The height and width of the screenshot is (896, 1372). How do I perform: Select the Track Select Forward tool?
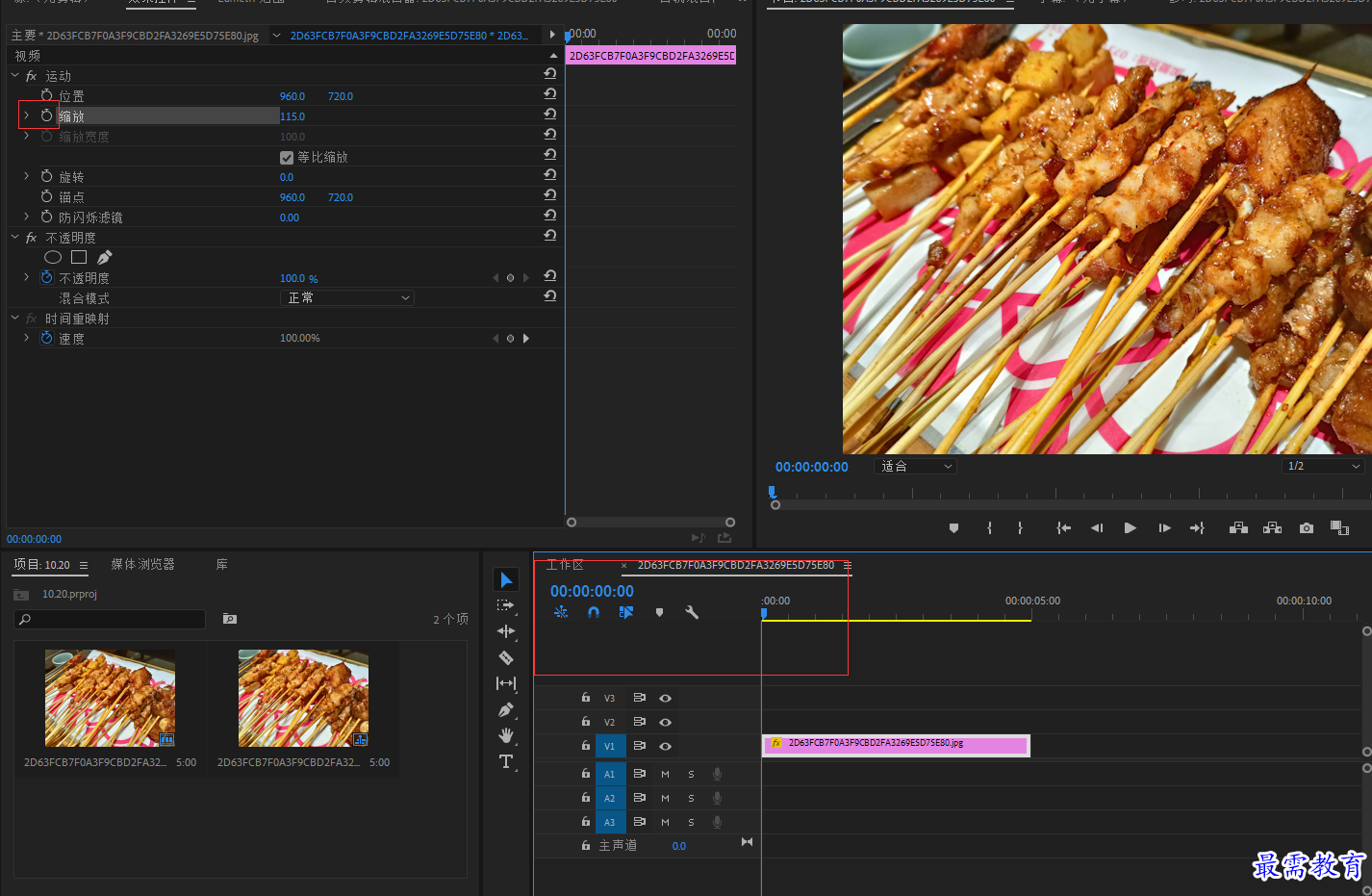point(506,605)
